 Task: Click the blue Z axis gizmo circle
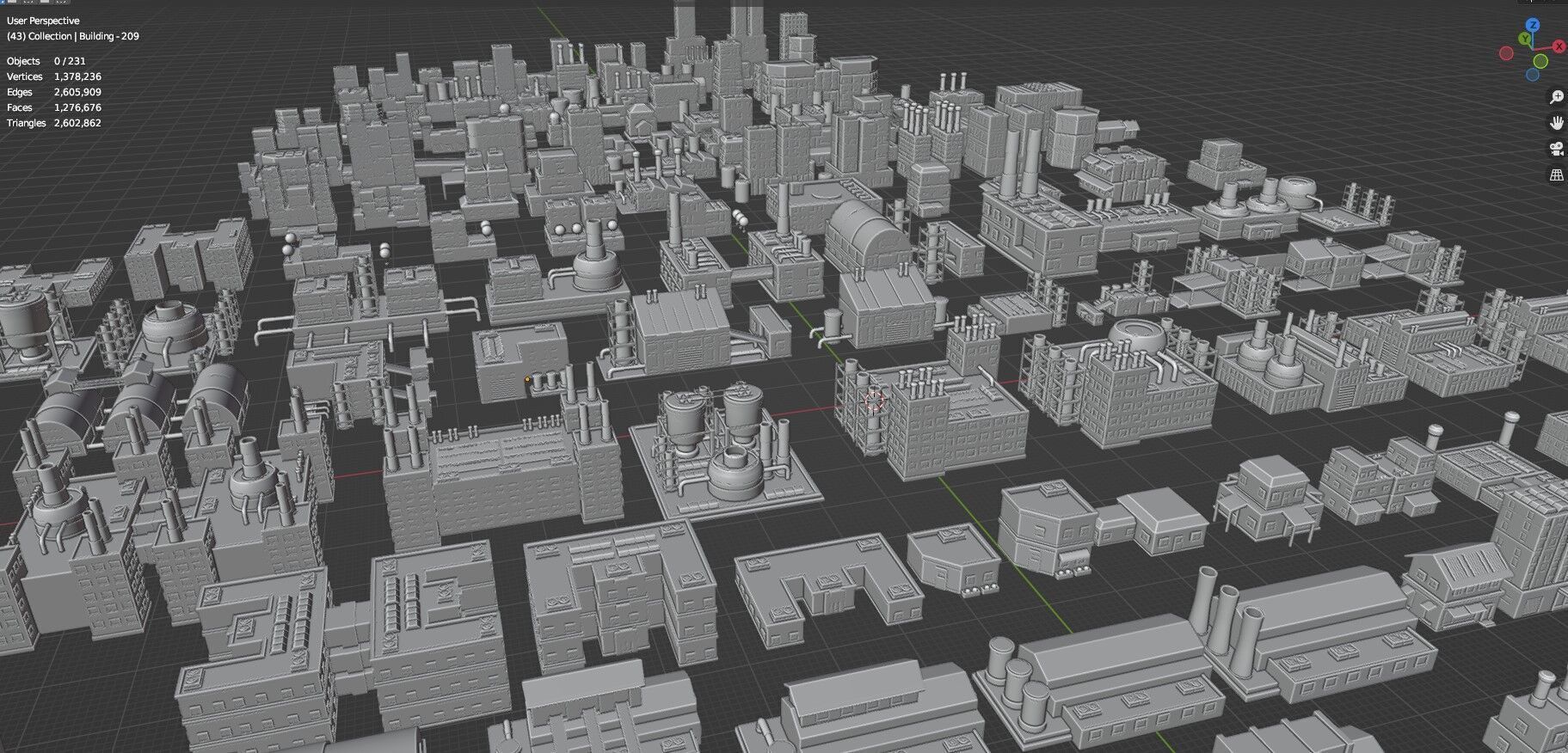coord(1533,25)
